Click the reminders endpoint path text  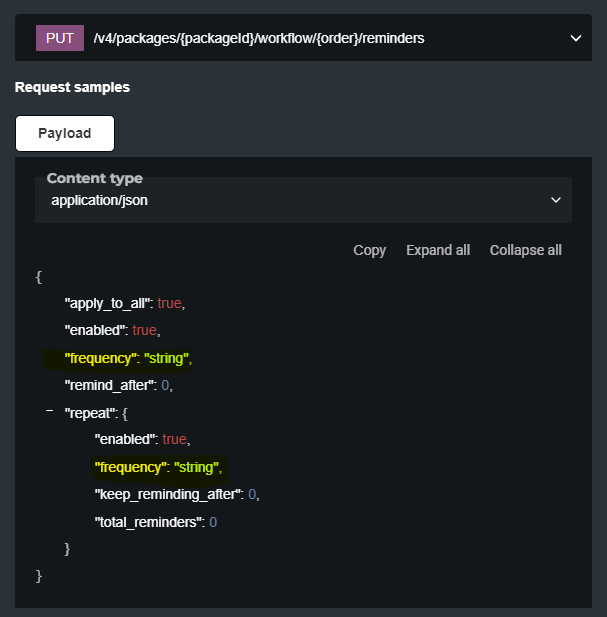(x=258, y=38)
